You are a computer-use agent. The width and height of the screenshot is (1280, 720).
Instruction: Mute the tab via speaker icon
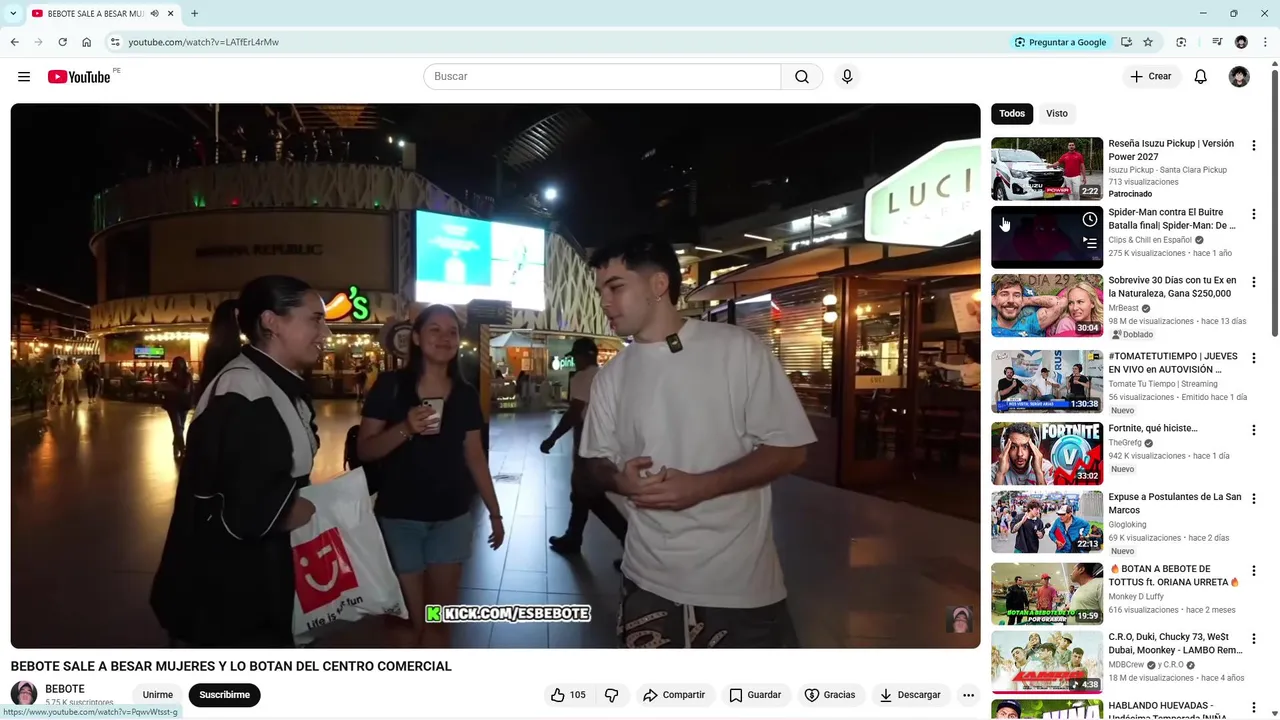(x=154, y=14)
